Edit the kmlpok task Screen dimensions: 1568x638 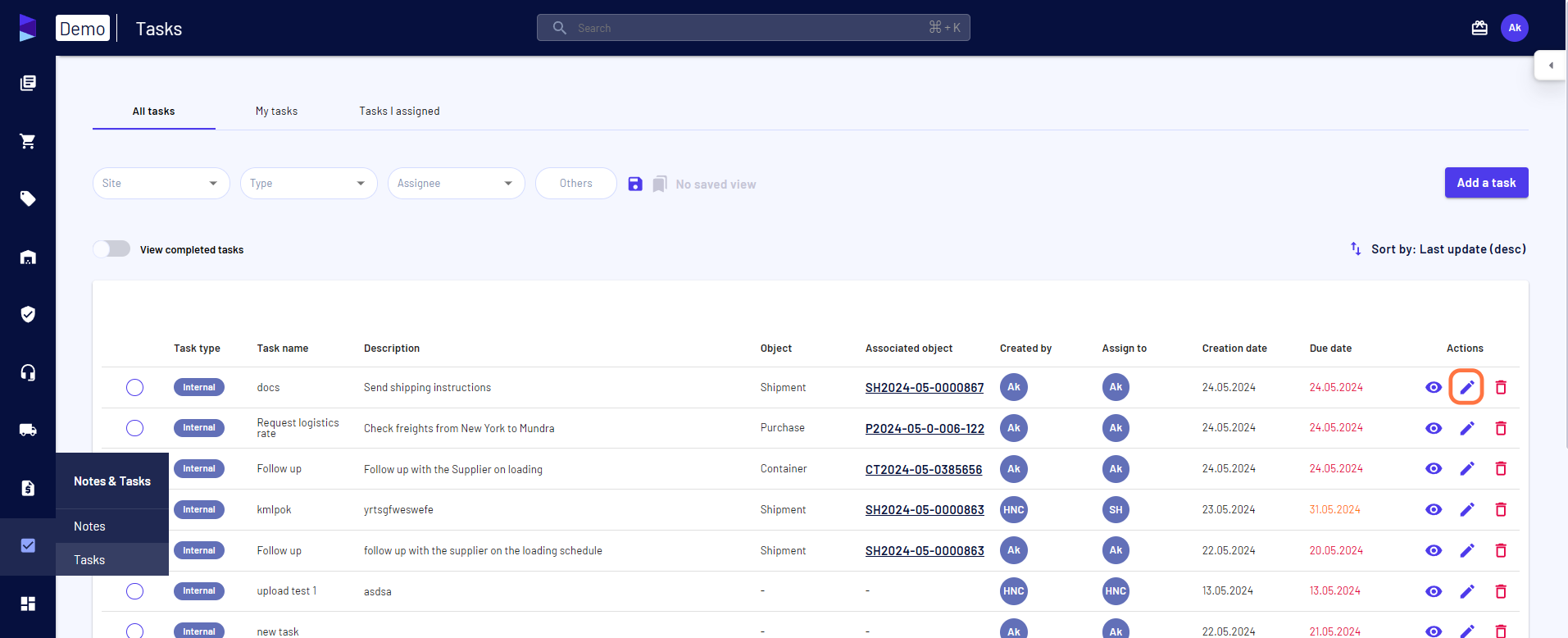click(1467, 509)
